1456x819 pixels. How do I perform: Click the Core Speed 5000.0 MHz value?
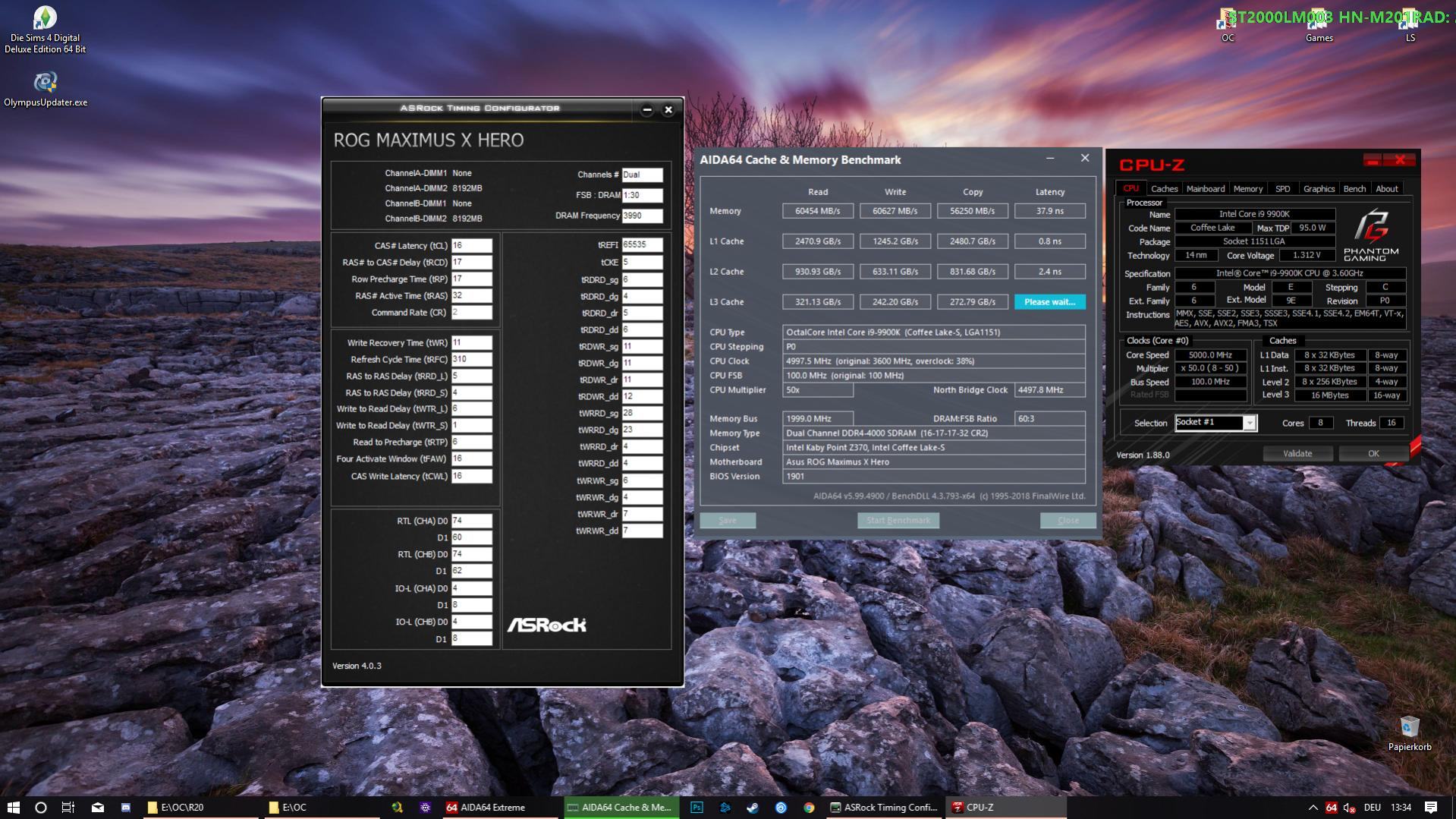point(1210,355)
